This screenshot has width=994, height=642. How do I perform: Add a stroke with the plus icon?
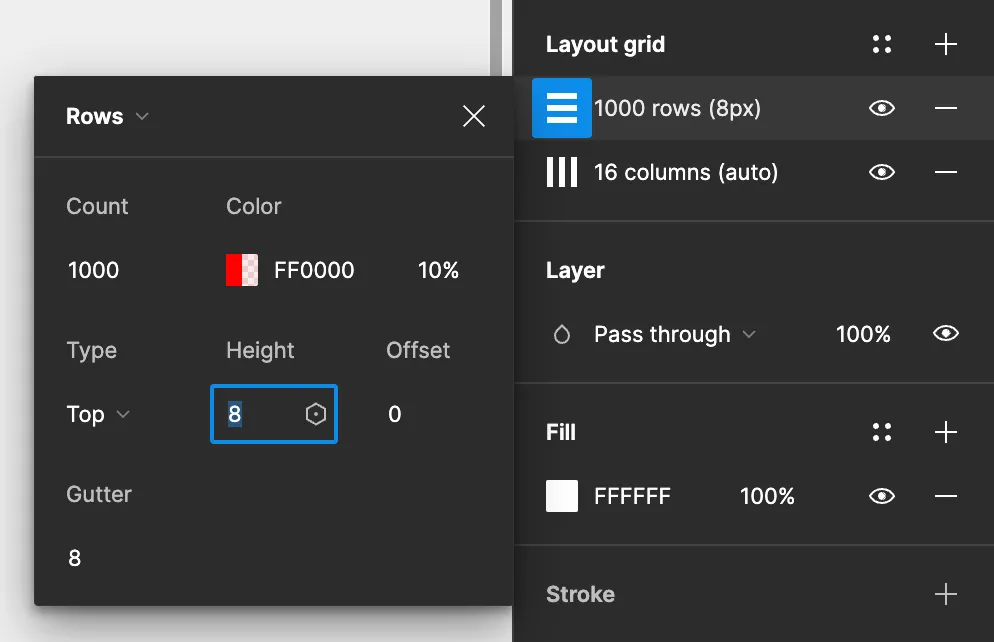[945, 594]
